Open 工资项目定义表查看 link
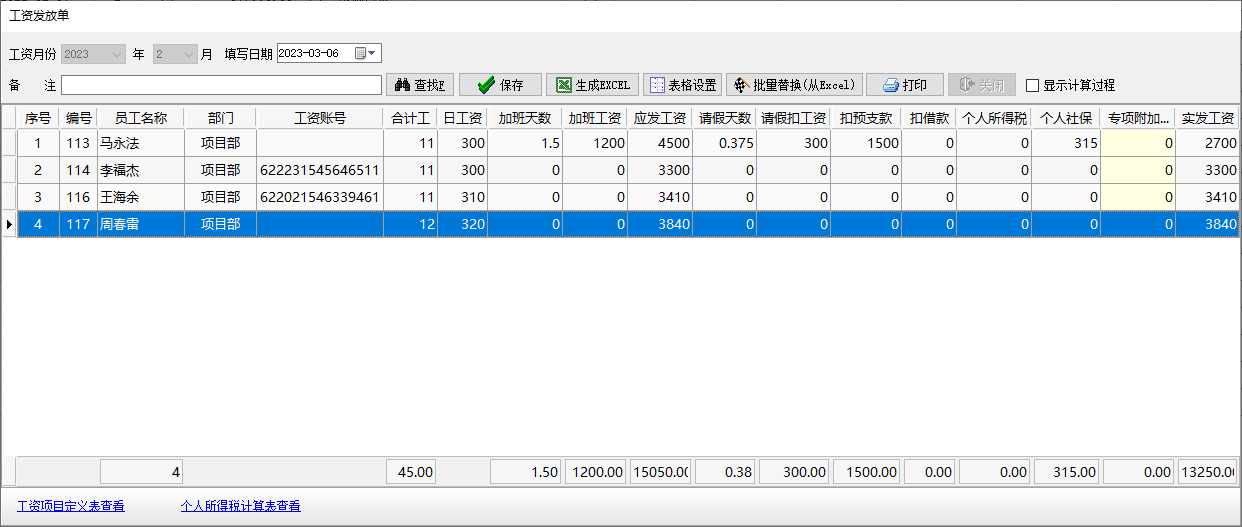This screenshot has width=1242, height=527. [x=71, y=506]
